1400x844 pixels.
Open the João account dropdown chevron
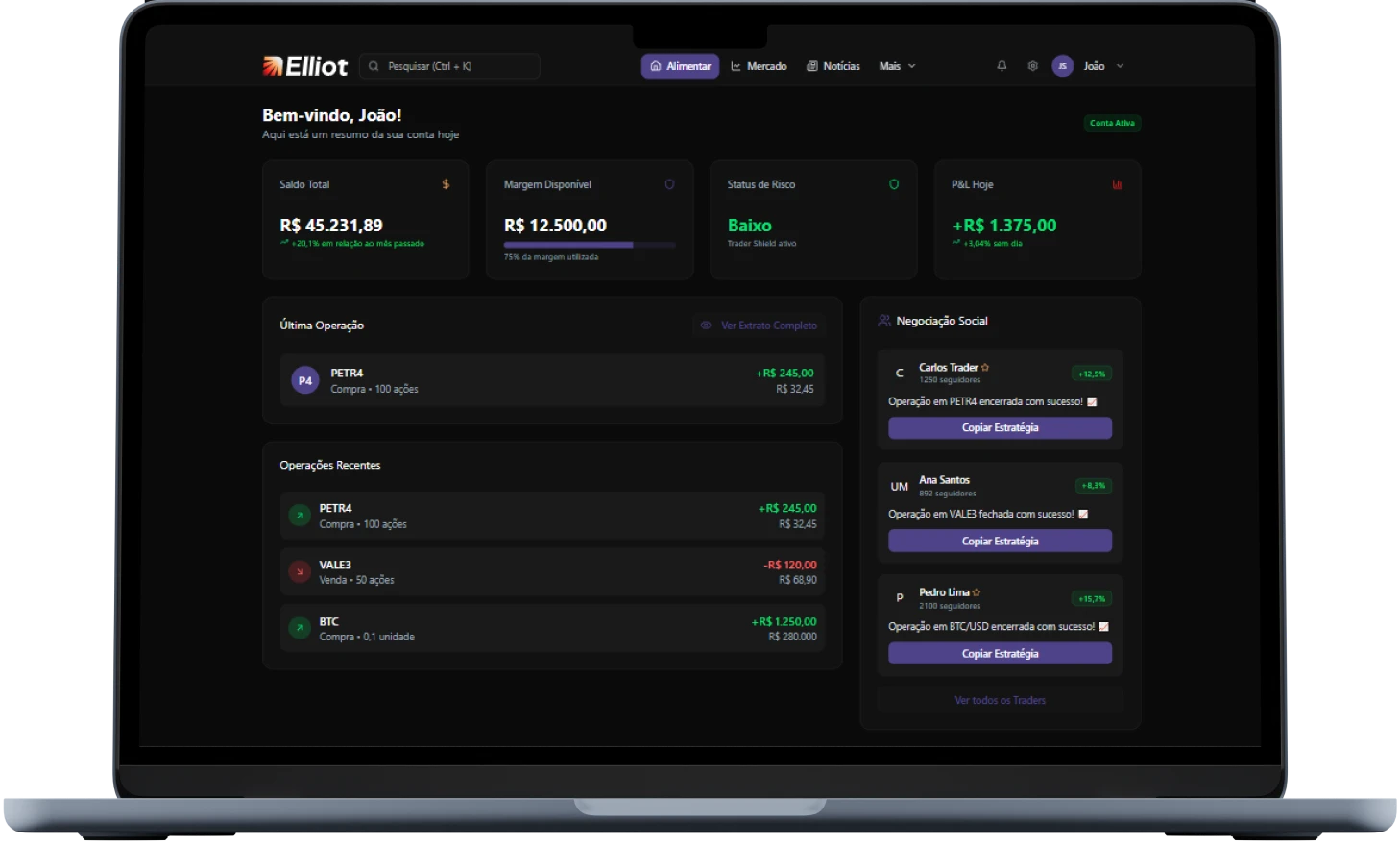(x=1120, y=66)
